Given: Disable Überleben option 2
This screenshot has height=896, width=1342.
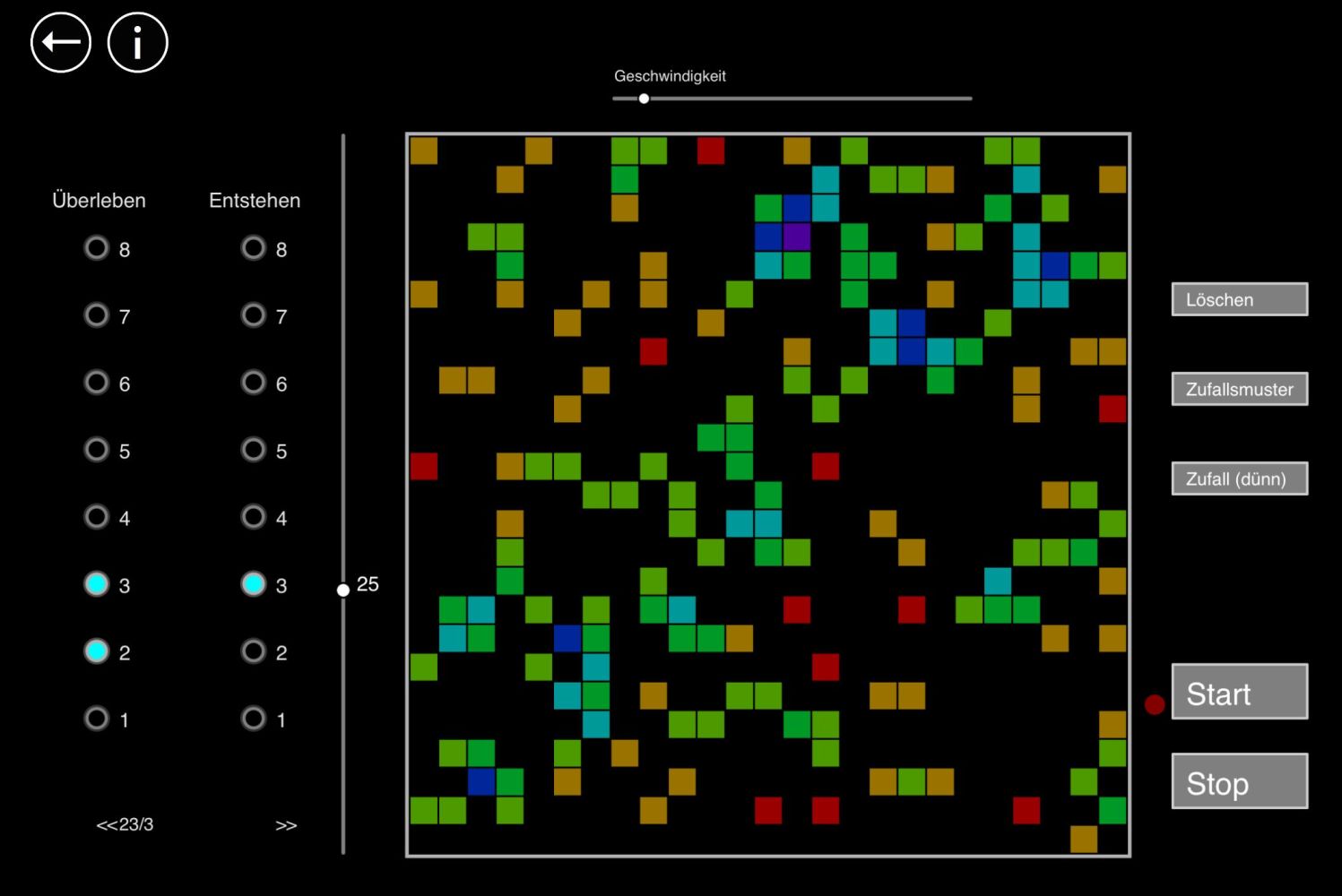Looking at the screenshot, I should tap(97, 651).
